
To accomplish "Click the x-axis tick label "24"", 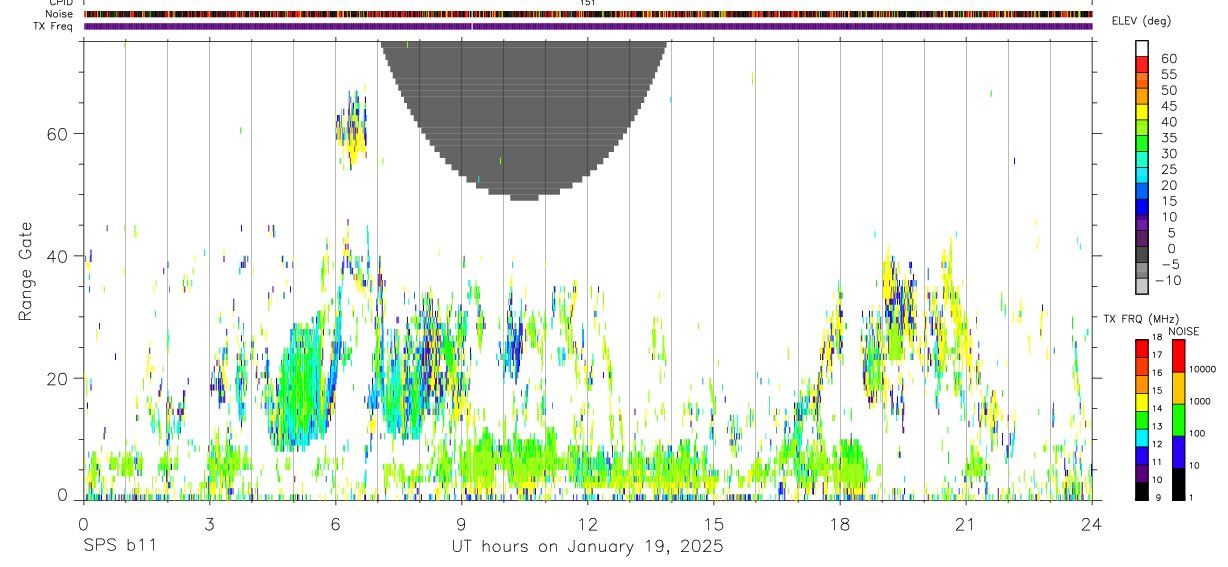I will (1091, 523).
